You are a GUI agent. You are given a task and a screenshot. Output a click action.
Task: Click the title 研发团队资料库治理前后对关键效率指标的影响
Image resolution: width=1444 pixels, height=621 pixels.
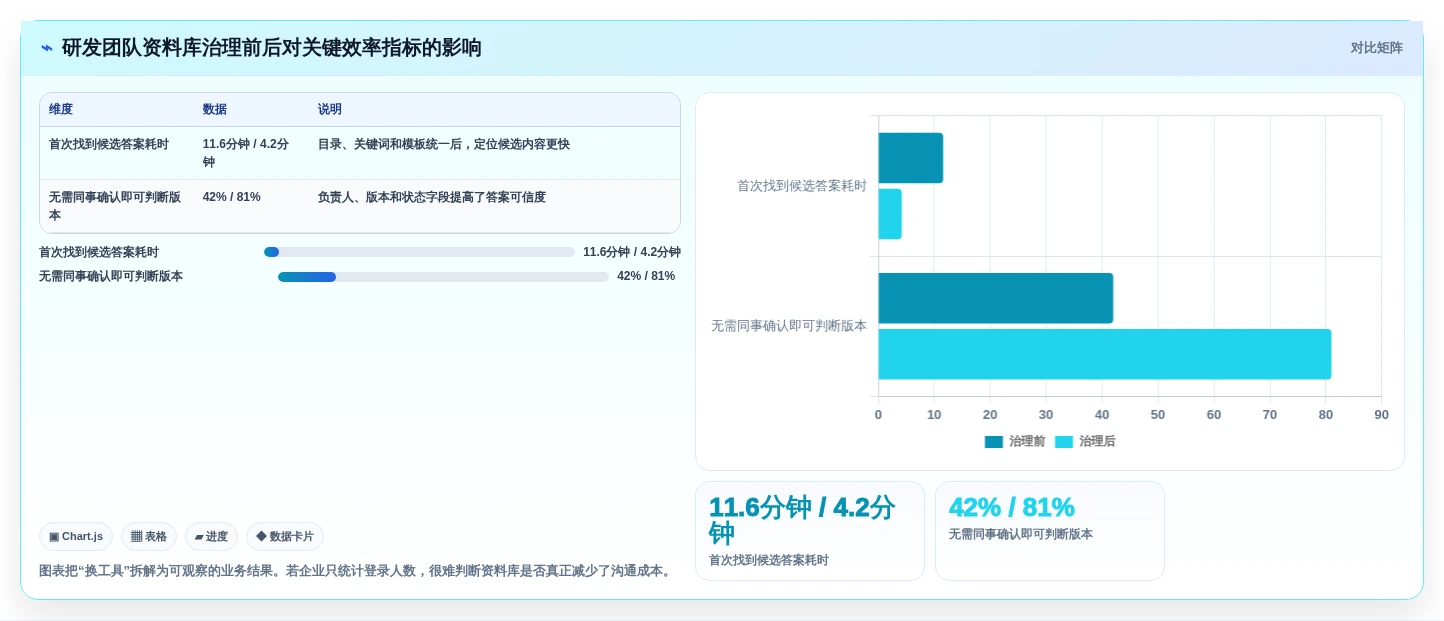[272, 48]
